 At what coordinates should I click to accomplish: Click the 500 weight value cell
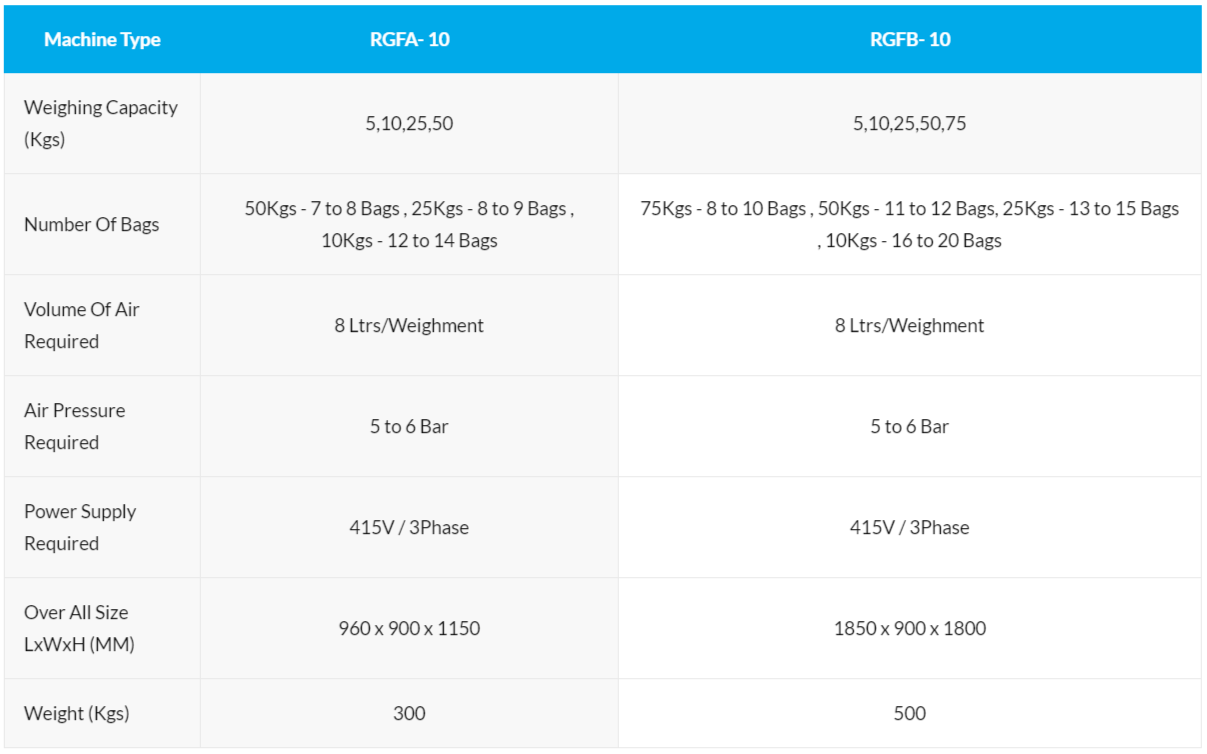click(x=910, y=714)
